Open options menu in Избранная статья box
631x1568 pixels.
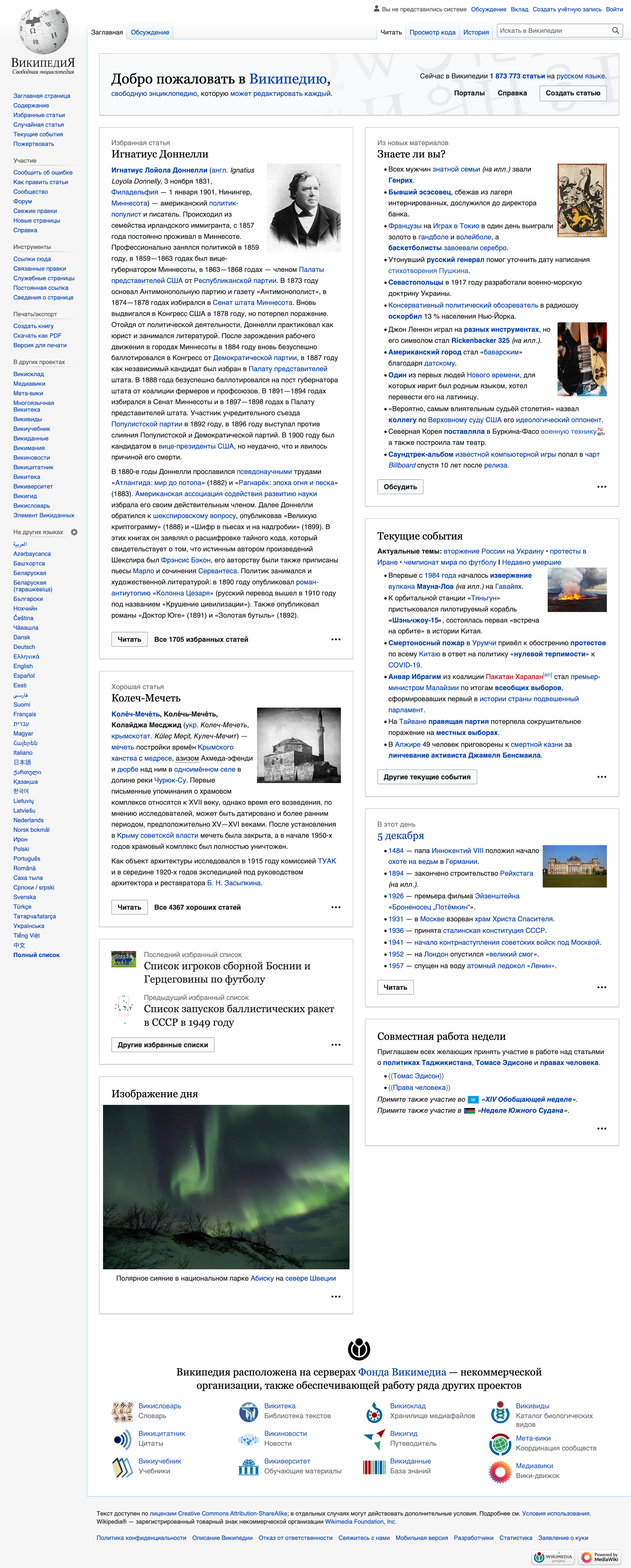point(336,639)
